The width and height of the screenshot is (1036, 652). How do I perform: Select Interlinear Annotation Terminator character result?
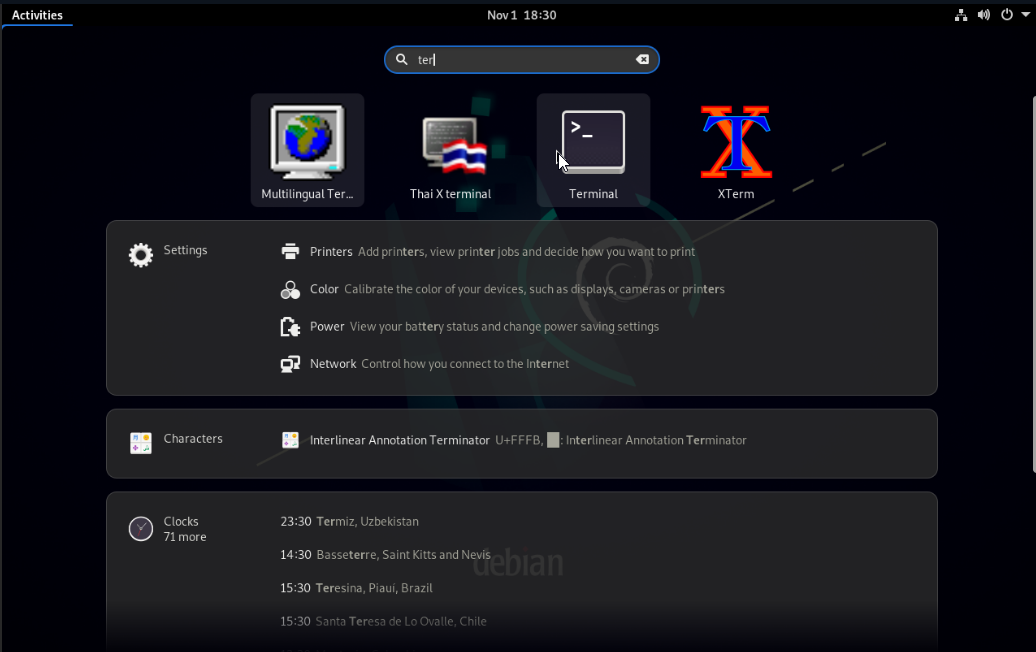click(400, 440)
